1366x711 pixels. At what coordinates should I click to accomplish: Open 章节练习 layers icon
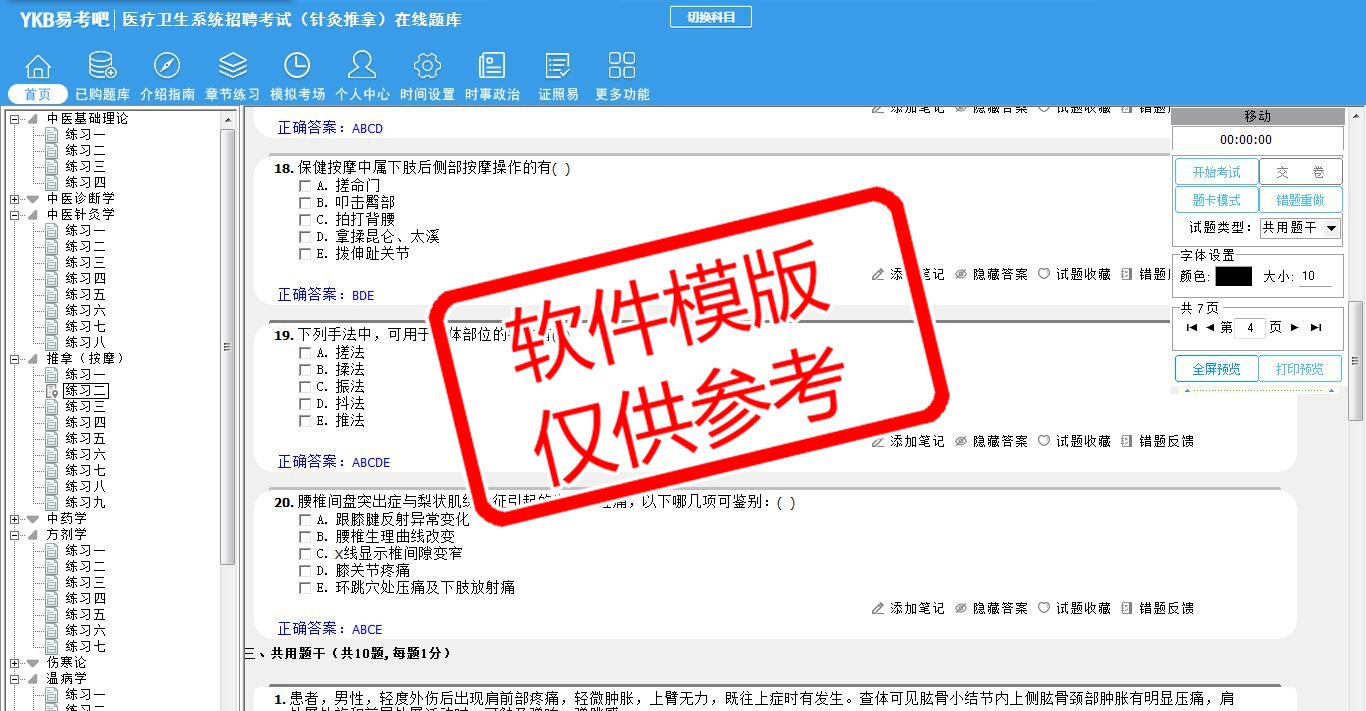[232, 67]
